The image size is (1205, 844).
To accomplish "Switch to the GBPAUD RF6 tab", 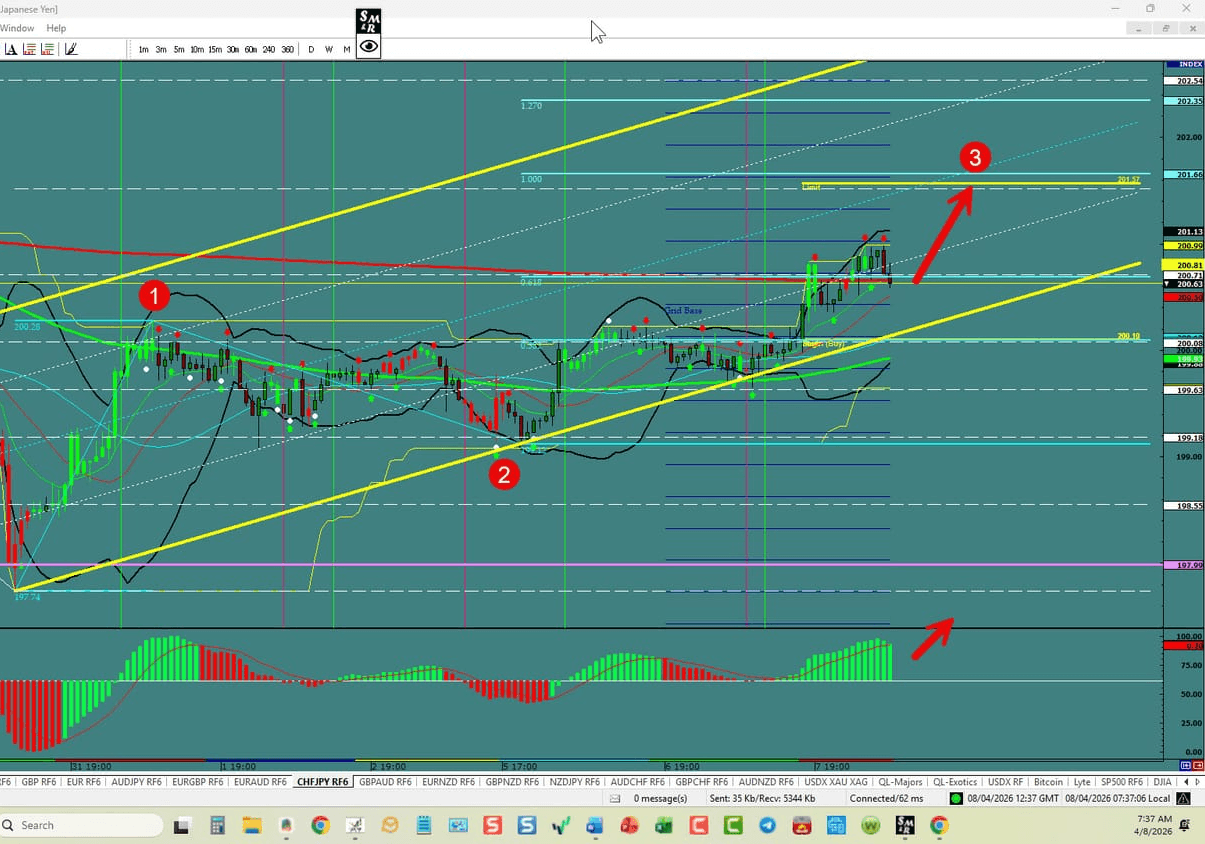I will 384,782.
